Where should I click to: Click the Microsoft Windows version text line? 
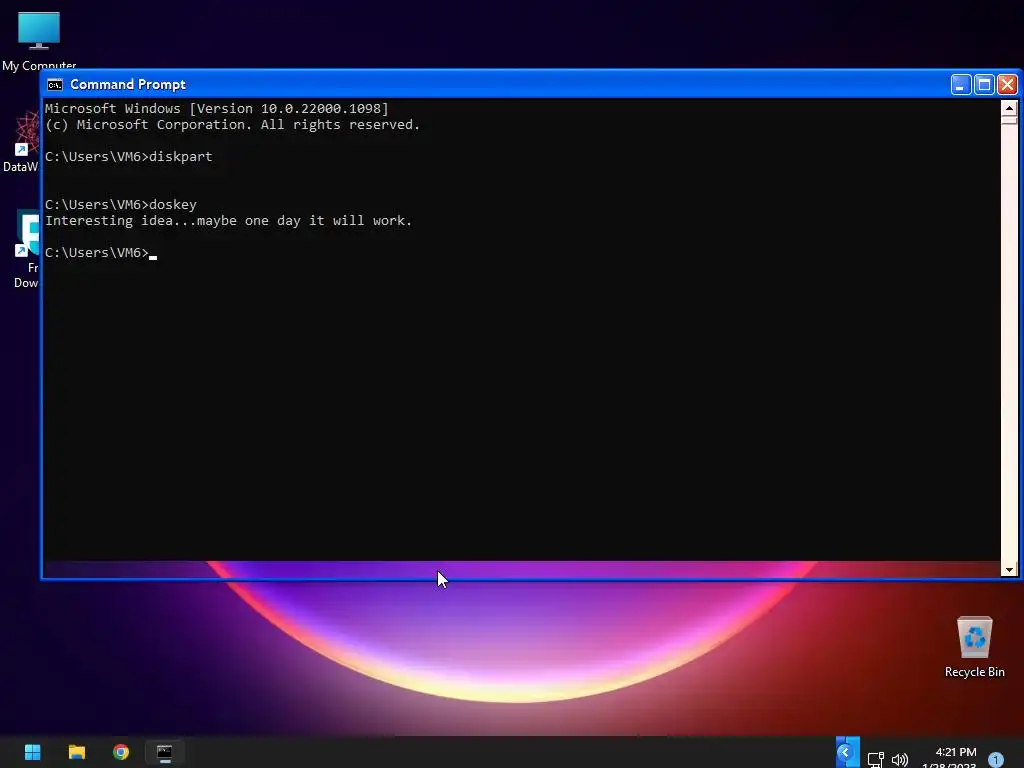click(x=217, y=108)
